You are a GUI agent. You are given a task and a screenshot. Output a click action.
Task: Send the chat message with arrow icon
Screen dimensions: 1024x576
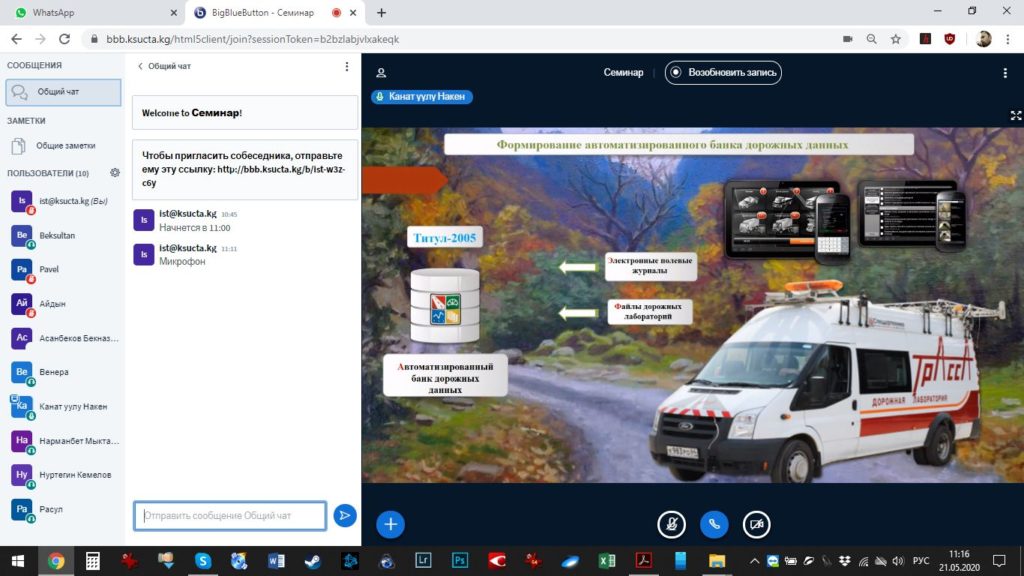[345, 515]
